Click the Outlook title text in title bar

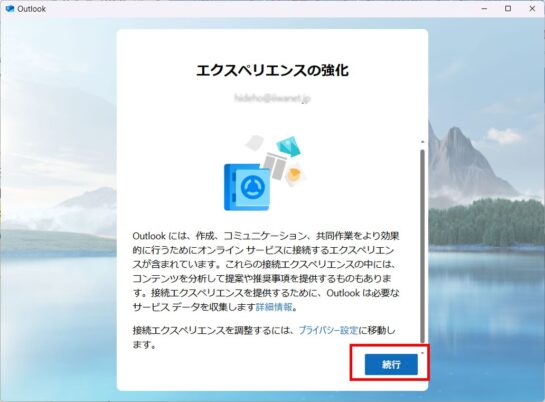[32, 9]
